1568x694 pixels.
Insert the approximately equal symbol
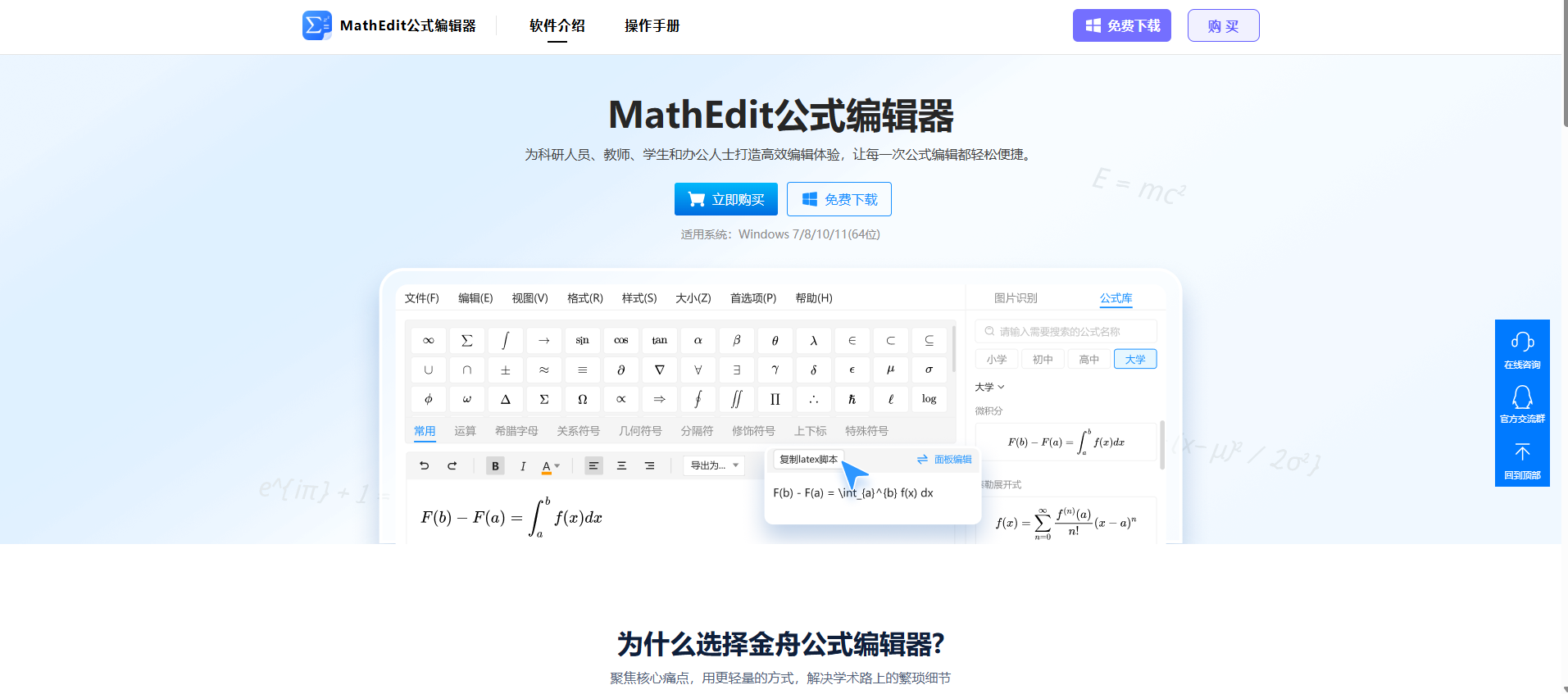pos(543,370)
